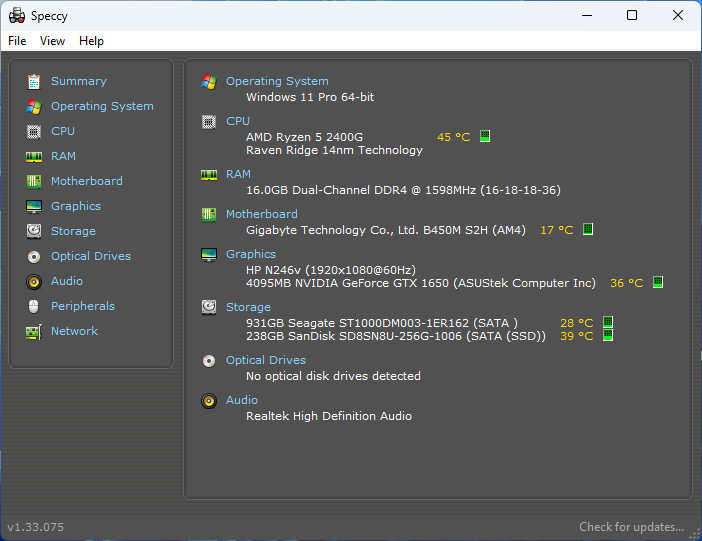Open the Operating System heading link
Screen dimensions: 702x541
click(x=277, y=81)
